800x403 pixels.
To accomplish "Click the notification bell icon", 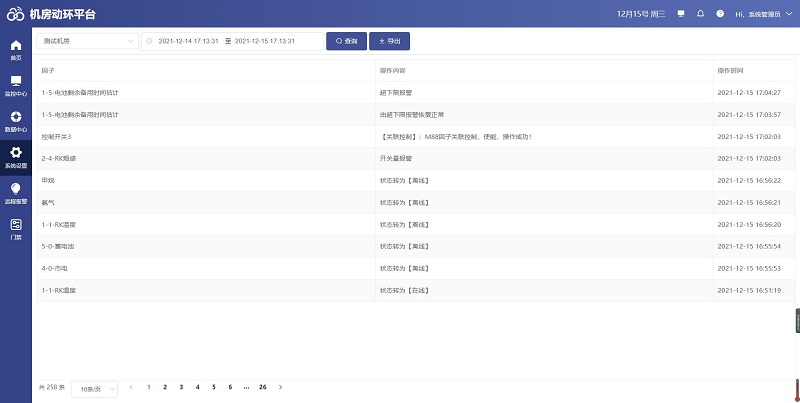I will coord(700,14).
